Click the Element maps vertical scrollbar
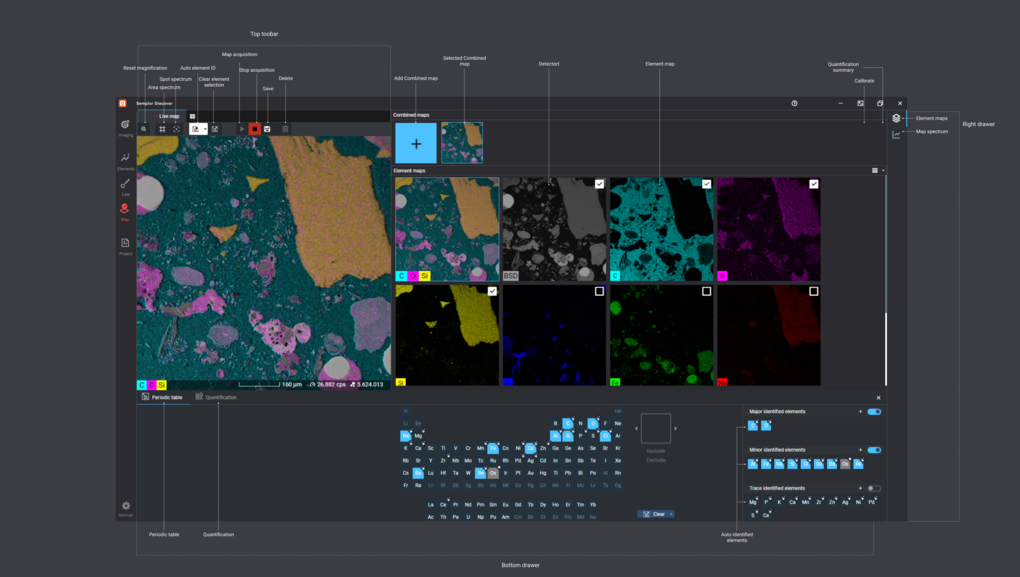The height and width of the screenshot is (577, 1020). [x=885, y=349]
